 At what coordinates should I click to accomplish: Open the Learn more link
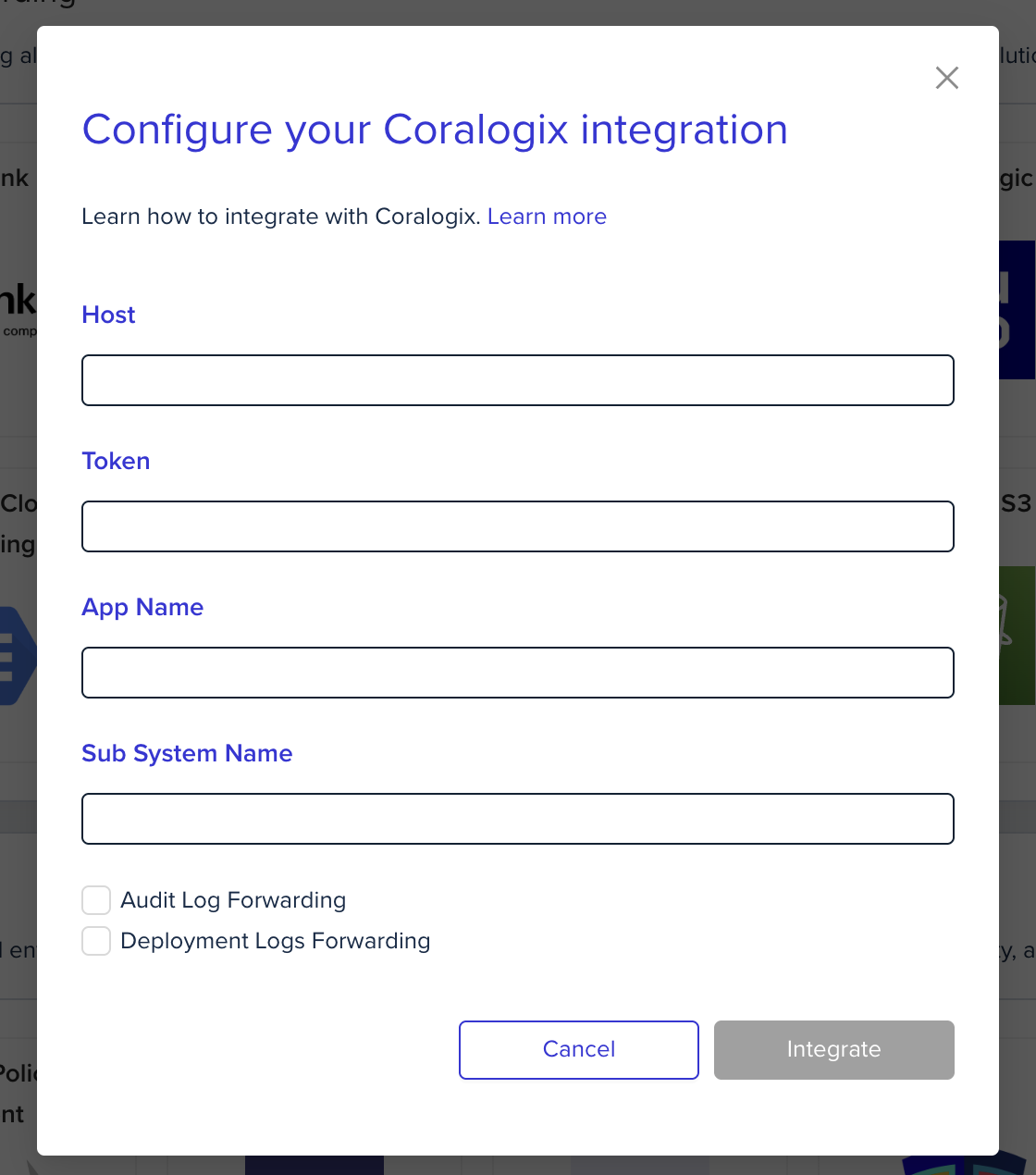(547, 216)
